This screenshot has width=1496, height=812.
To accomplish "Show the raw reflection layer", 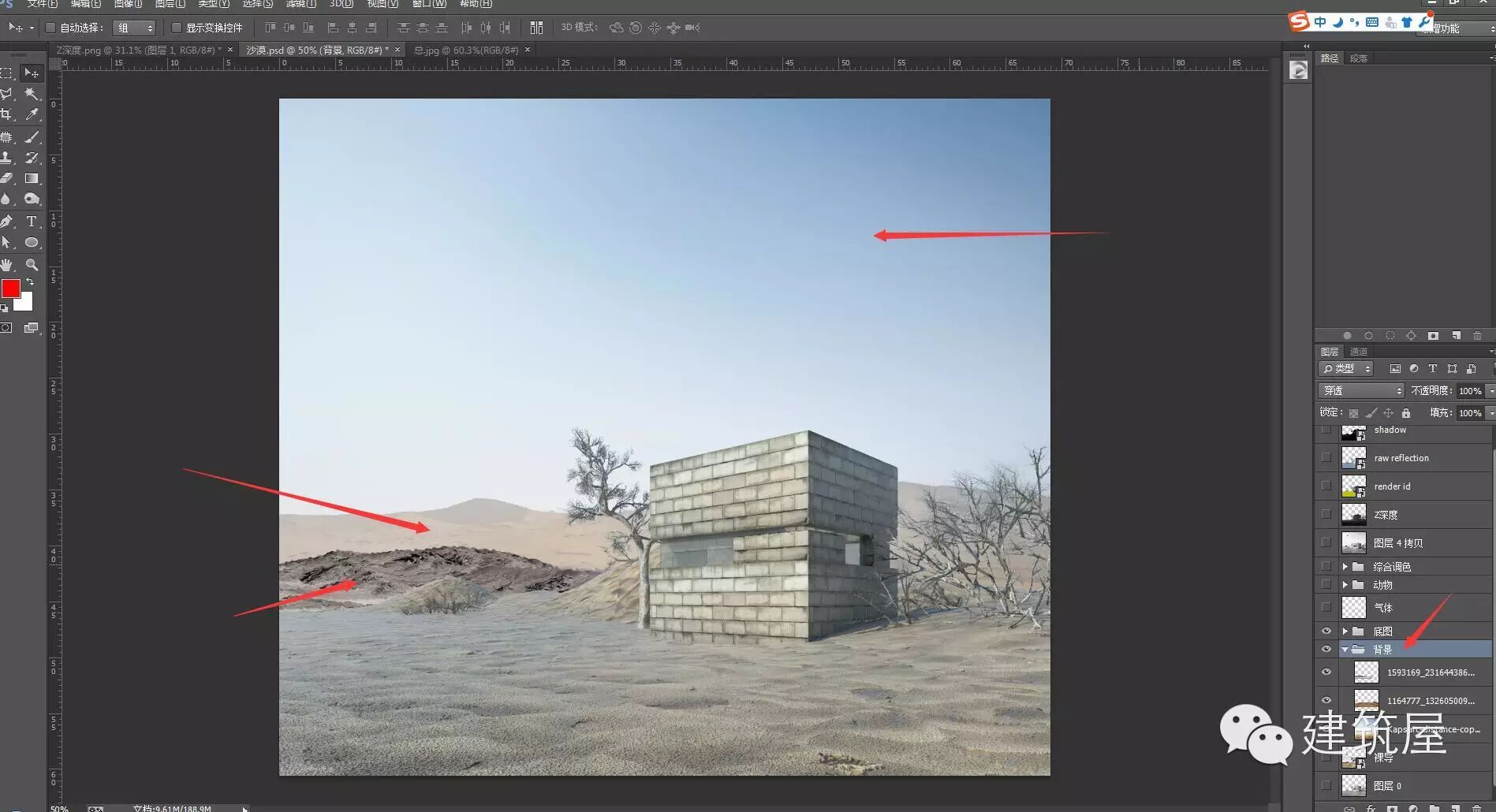I will point(1326,458).
